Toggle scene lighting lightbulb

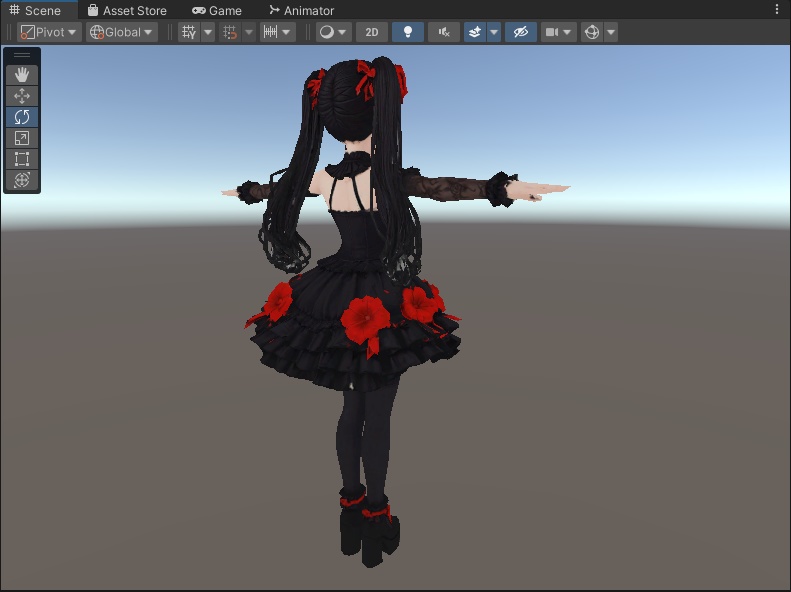click(x=408, y=32)
